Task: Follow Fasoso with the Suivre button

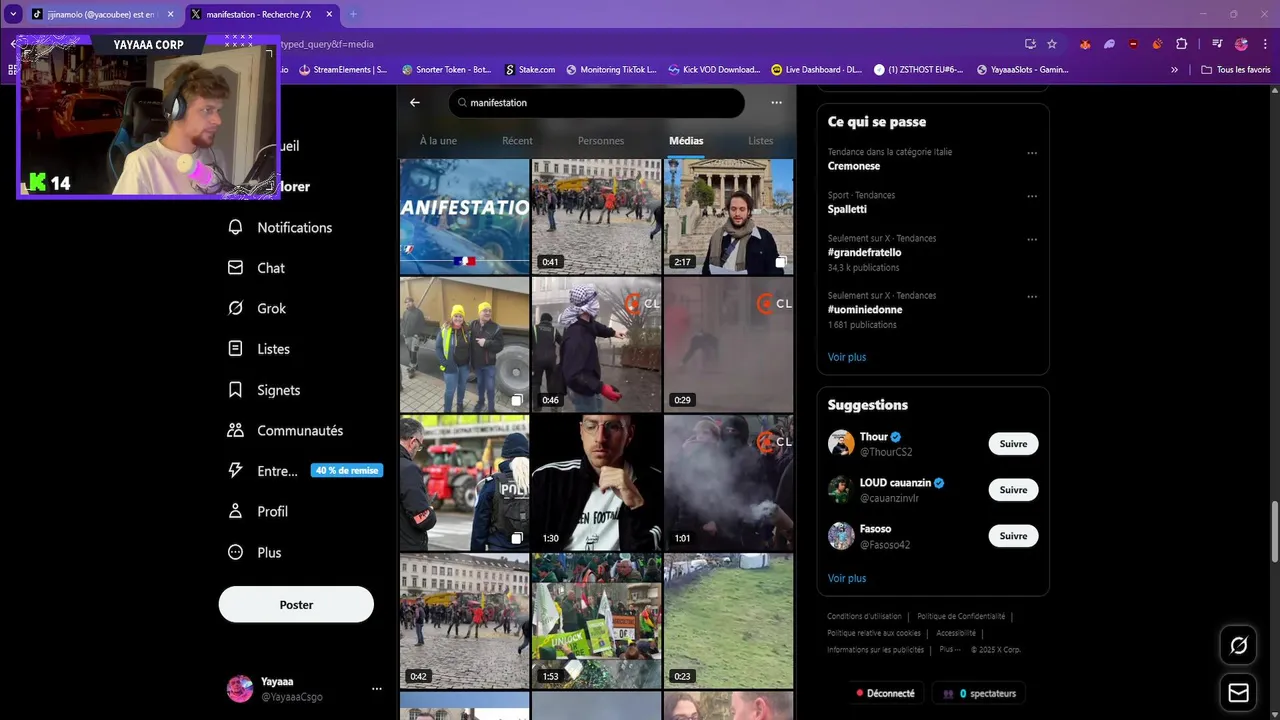Action: (x=1013, y=536)
